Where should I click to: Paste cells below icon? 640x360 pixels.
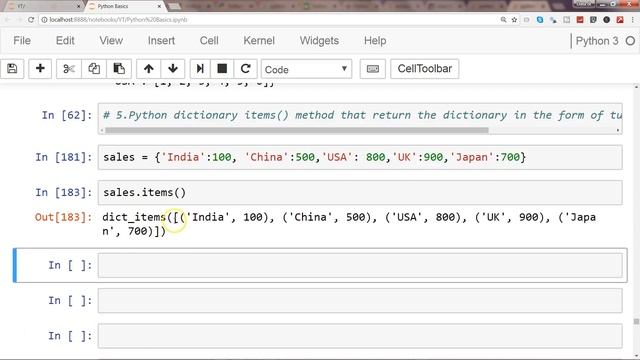[119, 69]
